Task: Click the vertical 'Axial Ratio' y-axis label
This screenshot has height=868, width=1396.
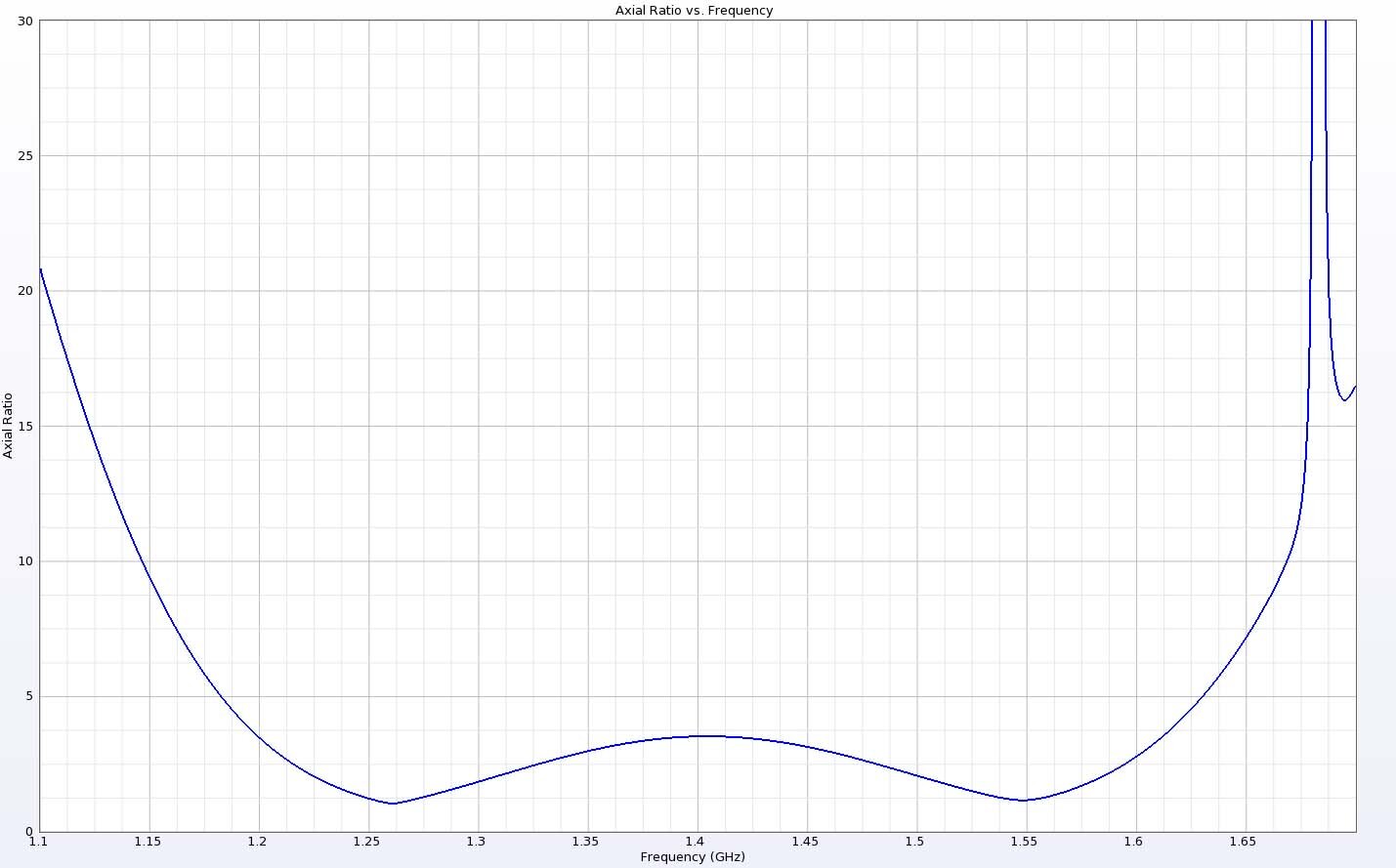Action: click(8, 426)
